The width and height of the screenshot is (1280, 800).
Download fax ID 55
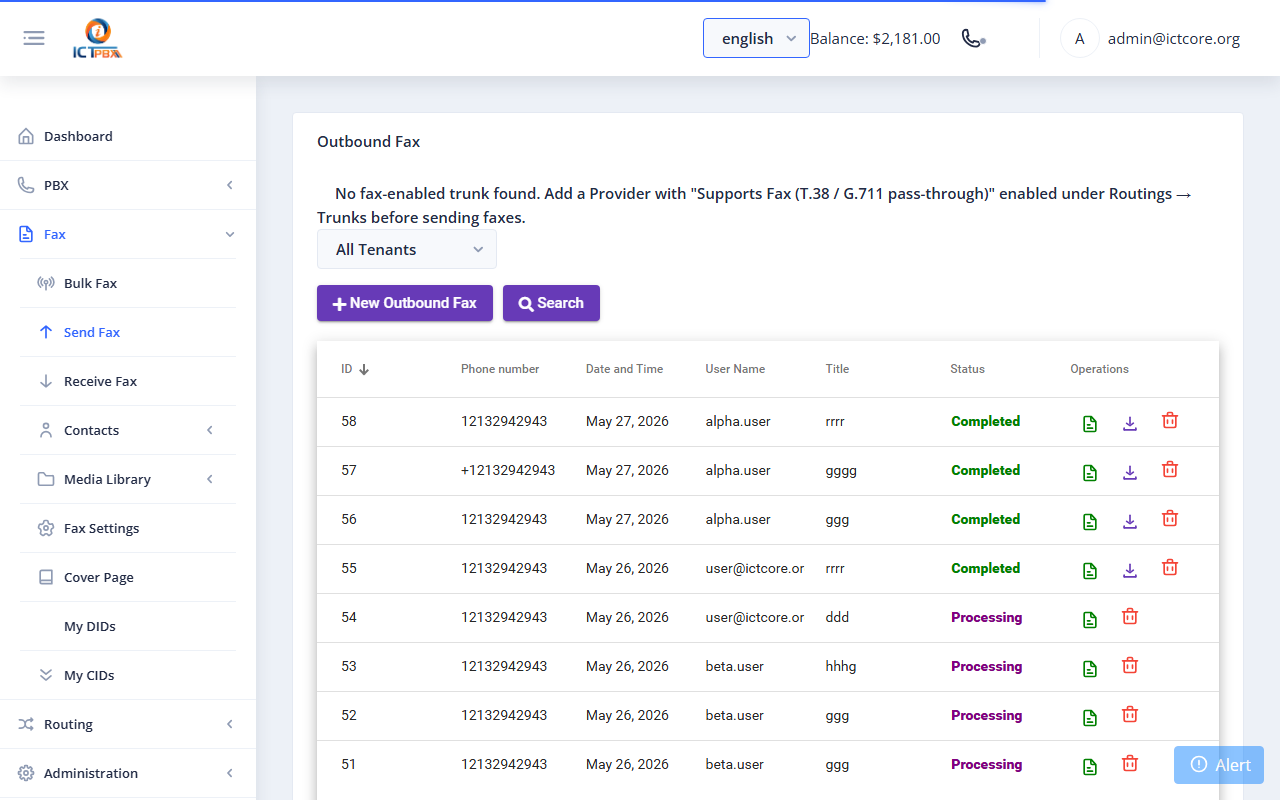pyautogui.click(x=1130, y=570)
